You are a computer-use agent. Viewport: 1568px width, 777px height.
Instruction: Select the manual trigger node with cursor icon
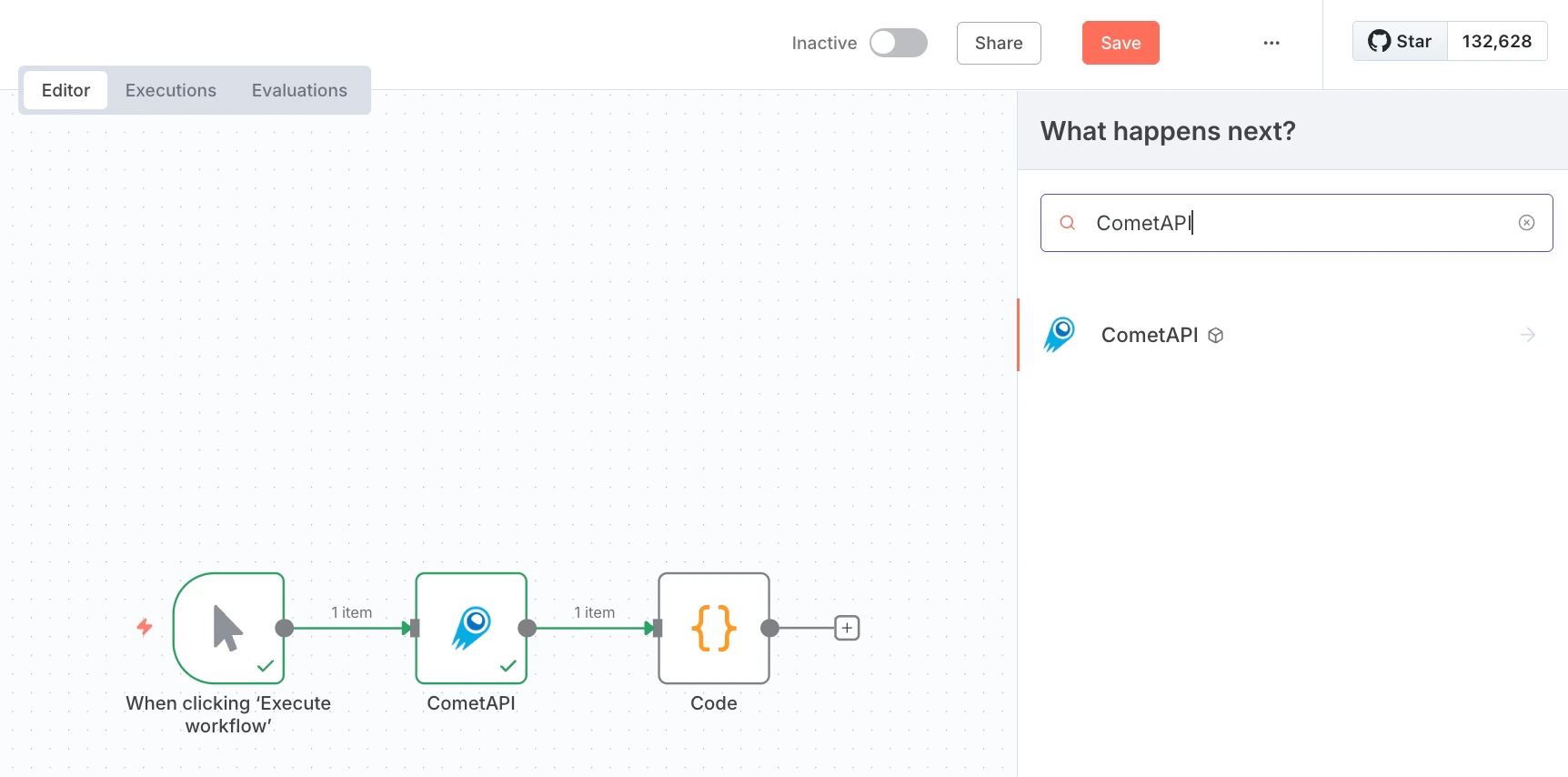[228, 628]
